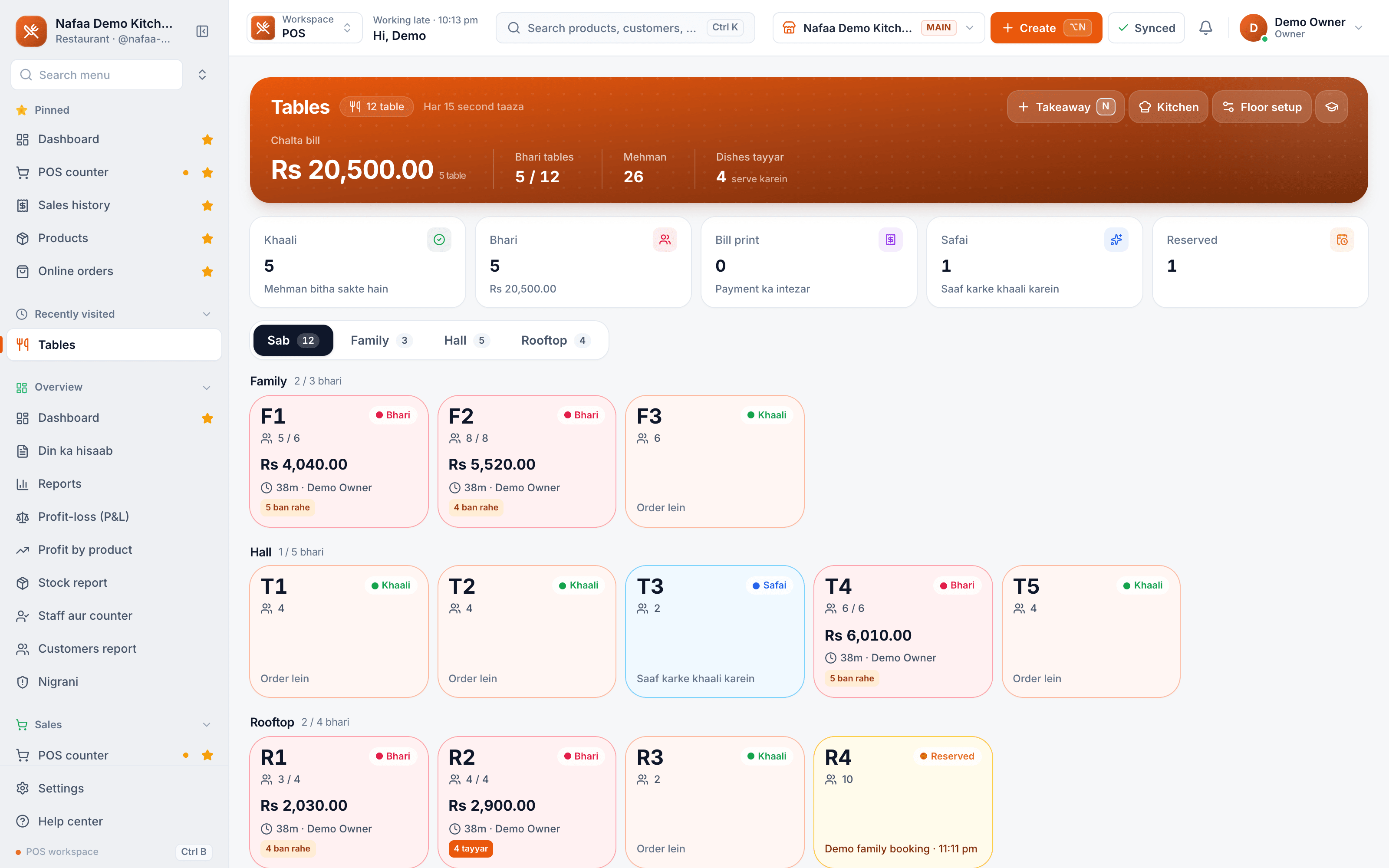Open the notifications bell
1389x868 pixels.
1206,27
